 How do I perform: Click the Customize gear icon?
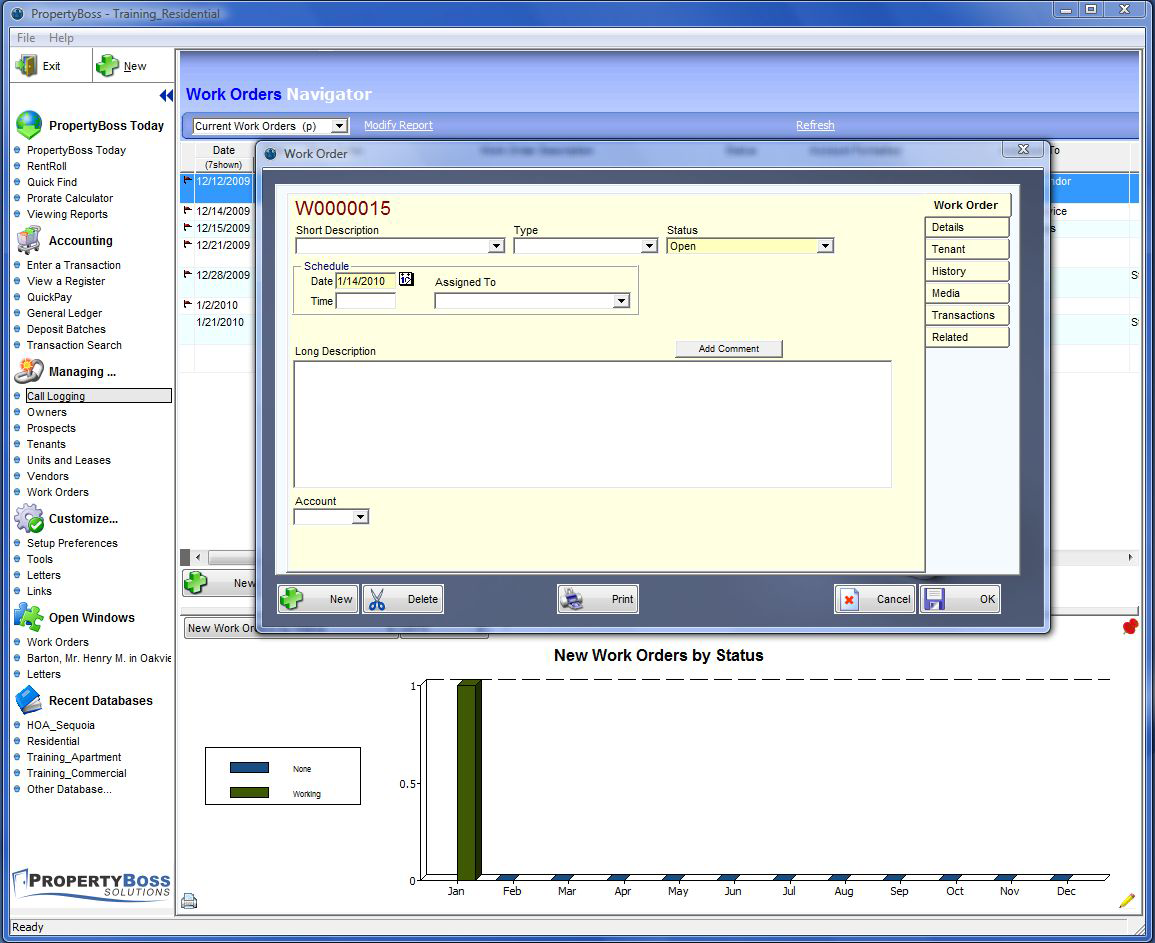(29, 519)
